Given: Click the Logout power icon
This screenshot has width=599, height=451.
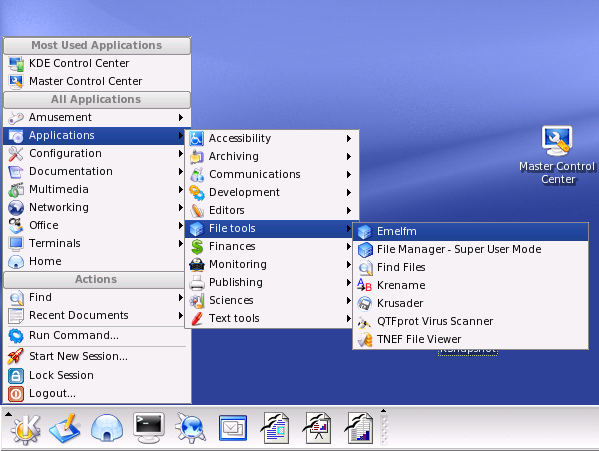Looking at the screenshot, I should coord(16,394).
